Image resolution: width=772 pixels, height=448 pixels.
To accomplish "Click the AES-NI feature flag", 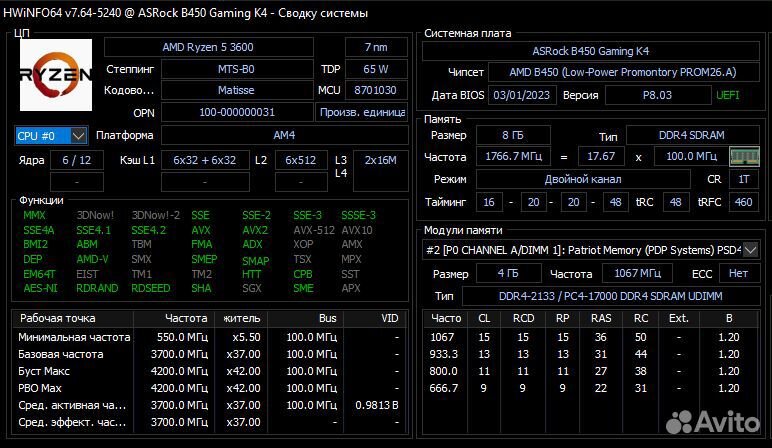I will (x=40, y=288).
